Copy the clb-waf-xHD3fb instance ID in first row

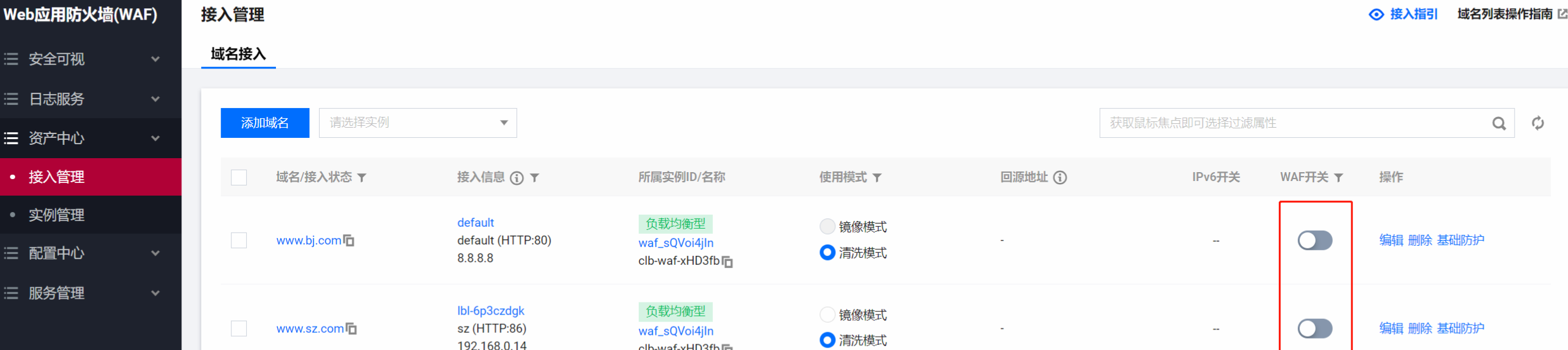tap(728, 262)
